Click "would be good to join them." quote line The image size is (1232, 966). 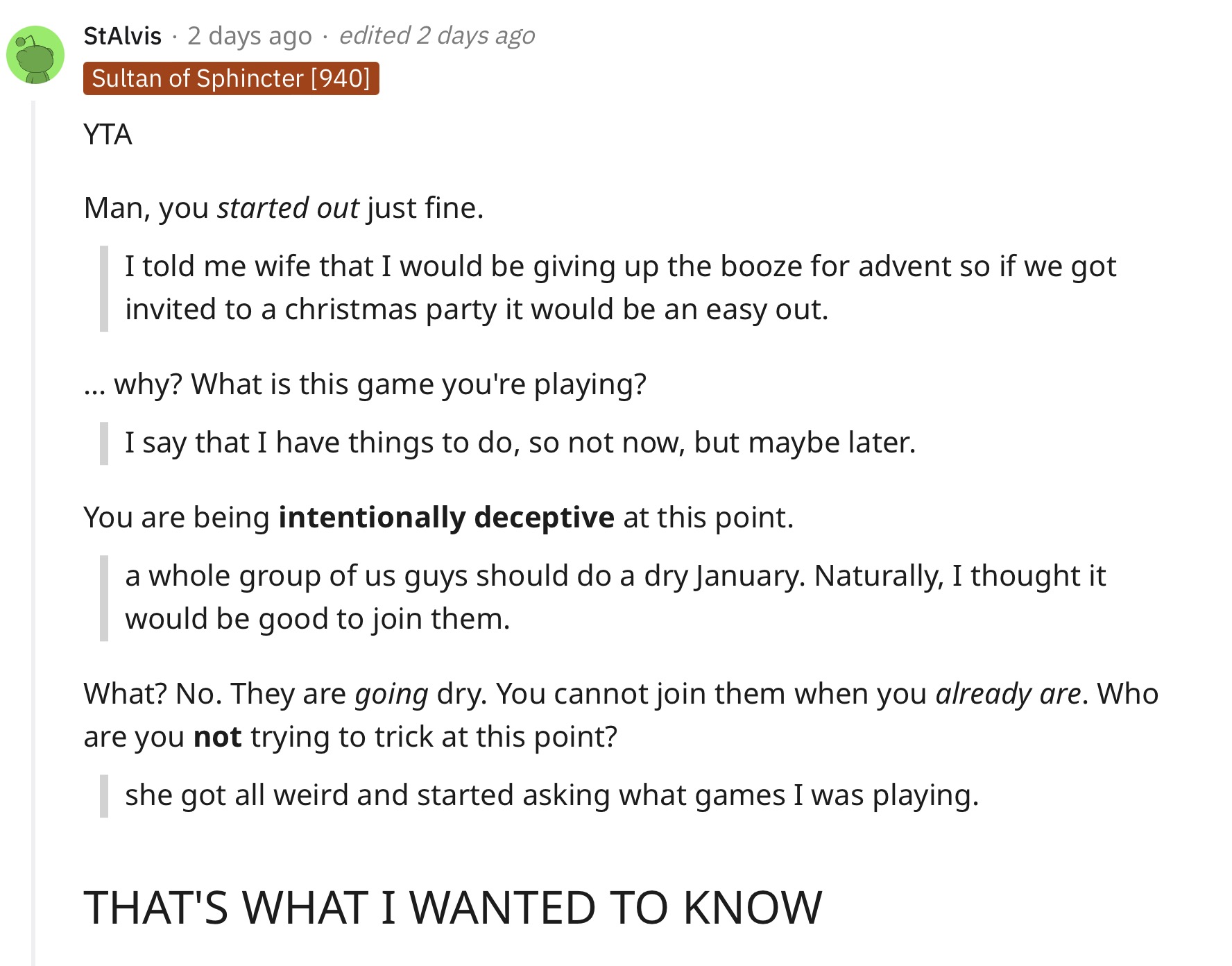pos(318,618)
